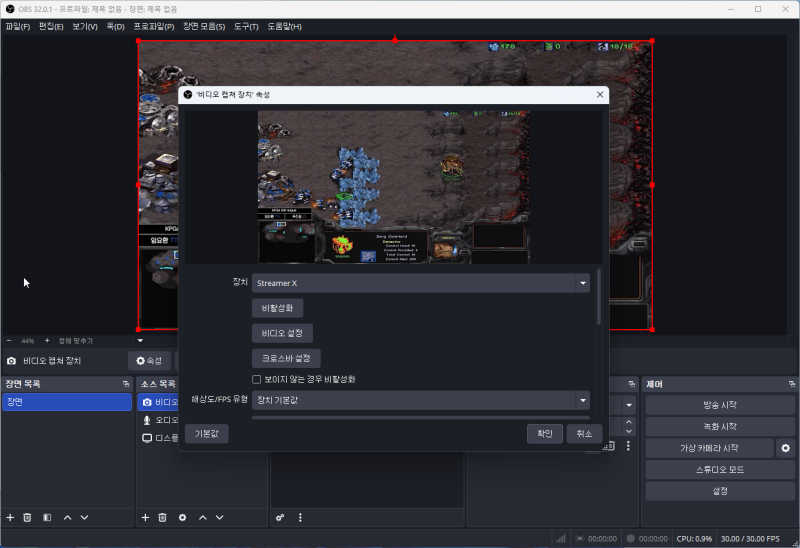Delete the selected scene with the trash icon
Image resolution: width=800 pixels, height=548 pixels.
pos(28,517)
